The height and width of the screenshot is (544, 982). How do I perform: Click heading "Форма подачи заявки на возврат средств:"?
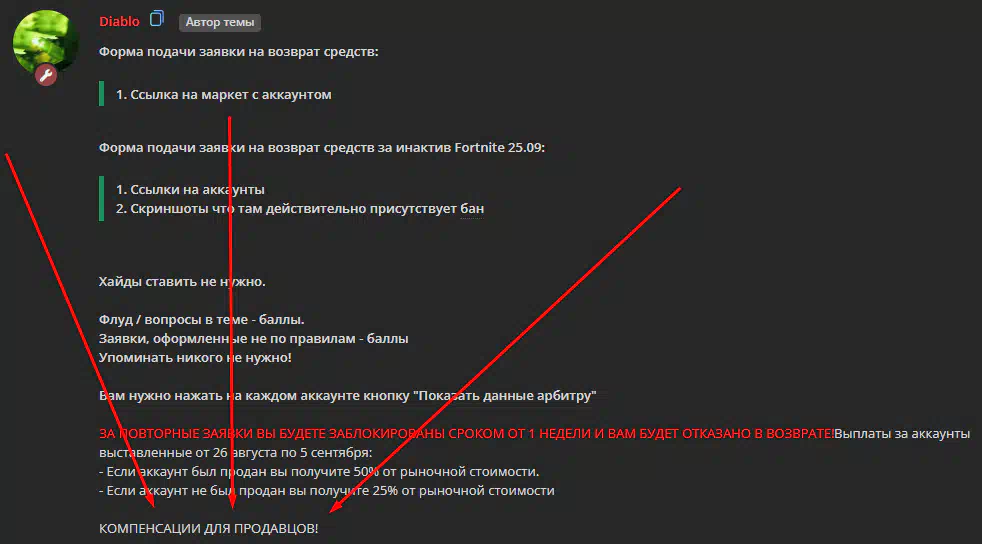(239, 51)
